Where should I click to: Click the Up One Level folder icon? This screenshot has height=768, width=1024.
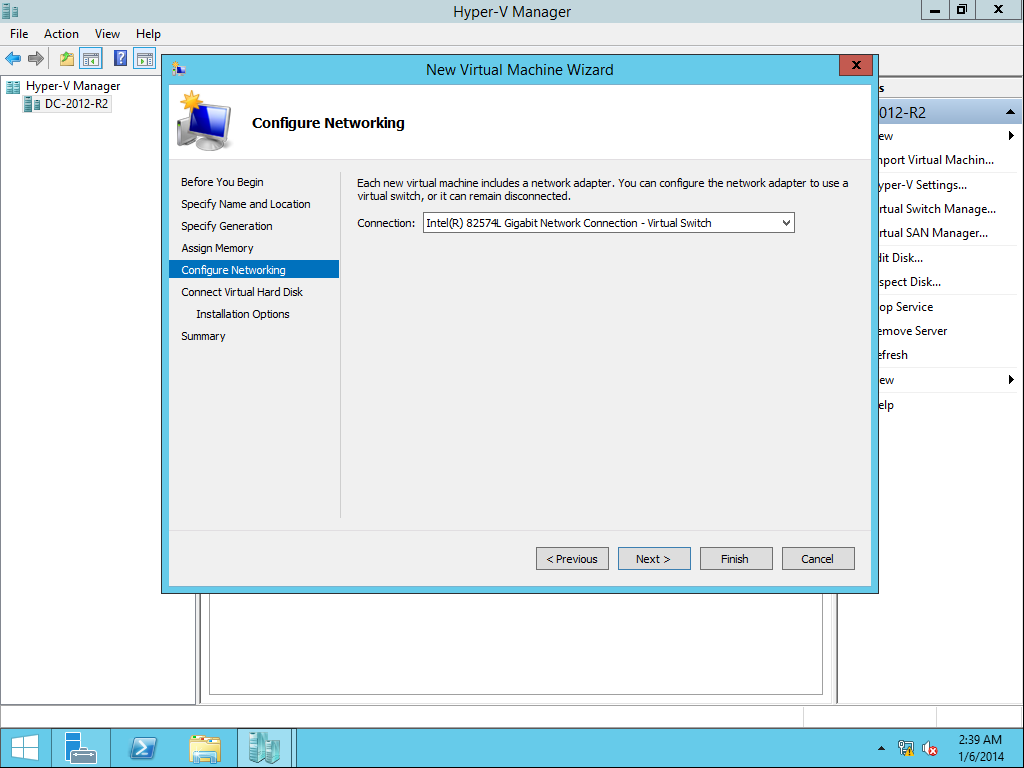[x=67, y=59]
